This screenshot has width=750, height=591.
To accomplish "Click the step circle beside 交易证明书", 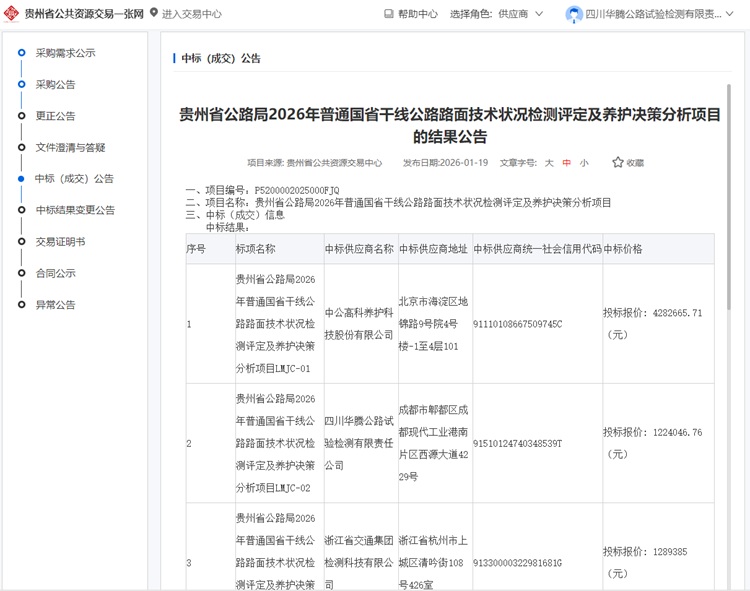I will [22, 241].
